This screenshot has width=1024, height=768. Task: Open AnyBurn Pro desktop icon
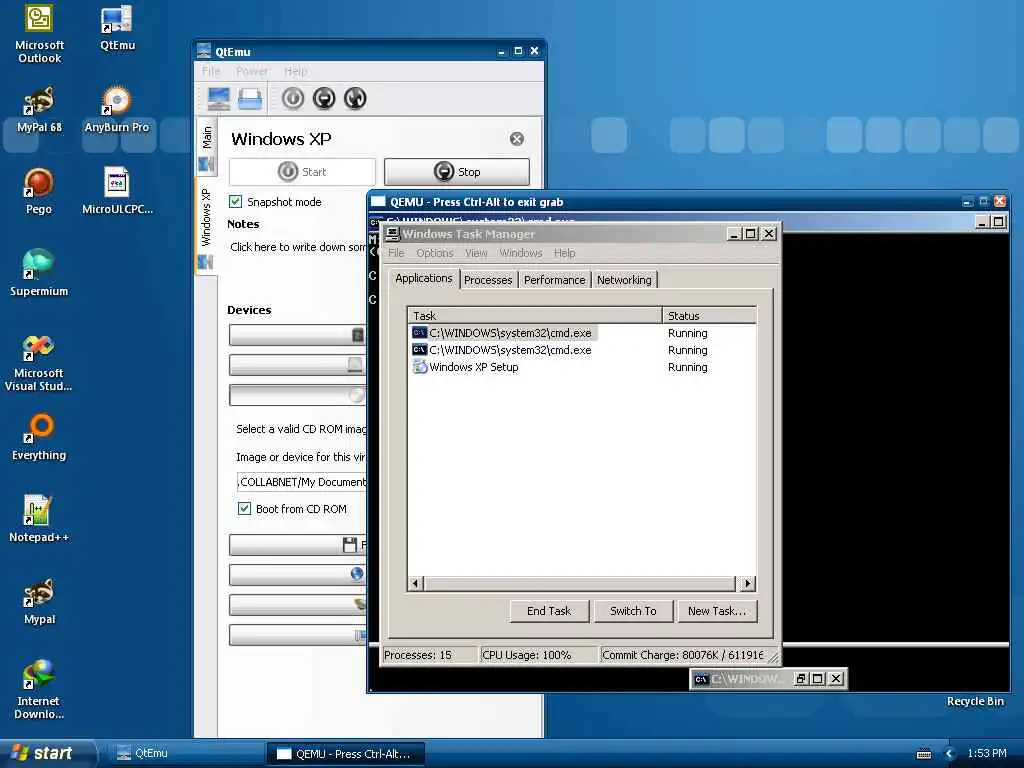point(117,110)
